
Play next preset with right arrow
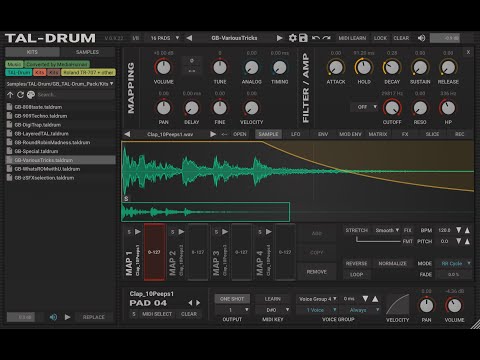tap(279, 38)
